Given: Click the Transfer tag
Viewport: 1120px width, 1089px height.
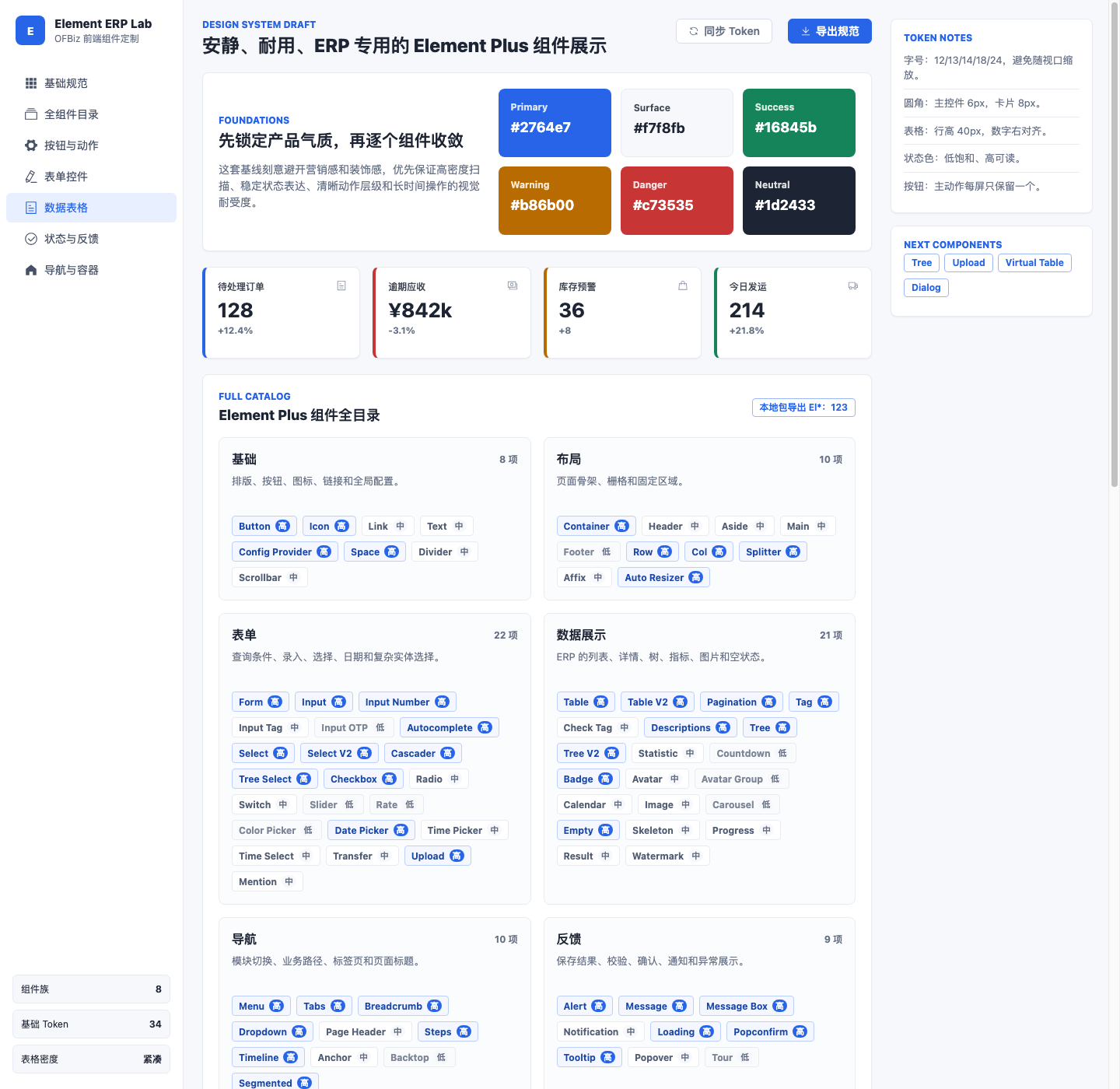Looking at the screenshot, I should (x=362, y=856).
